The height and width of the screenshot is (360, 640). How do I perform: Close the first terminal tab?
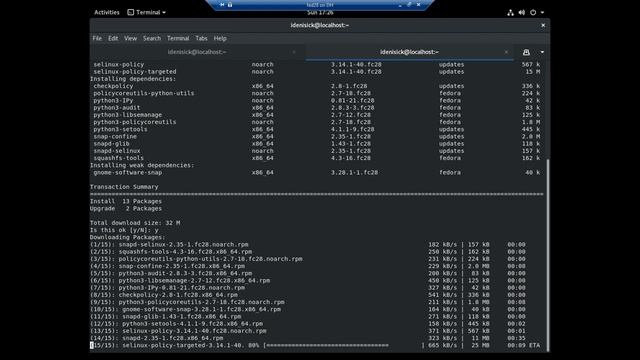(294, 52)
